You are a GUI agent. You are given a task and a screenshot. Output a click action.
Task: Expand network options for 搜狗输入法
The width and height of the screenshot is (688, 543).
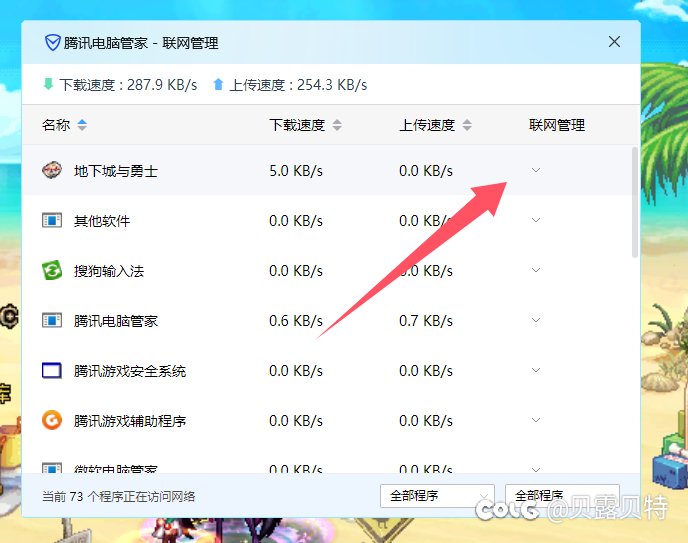[536, 270]
